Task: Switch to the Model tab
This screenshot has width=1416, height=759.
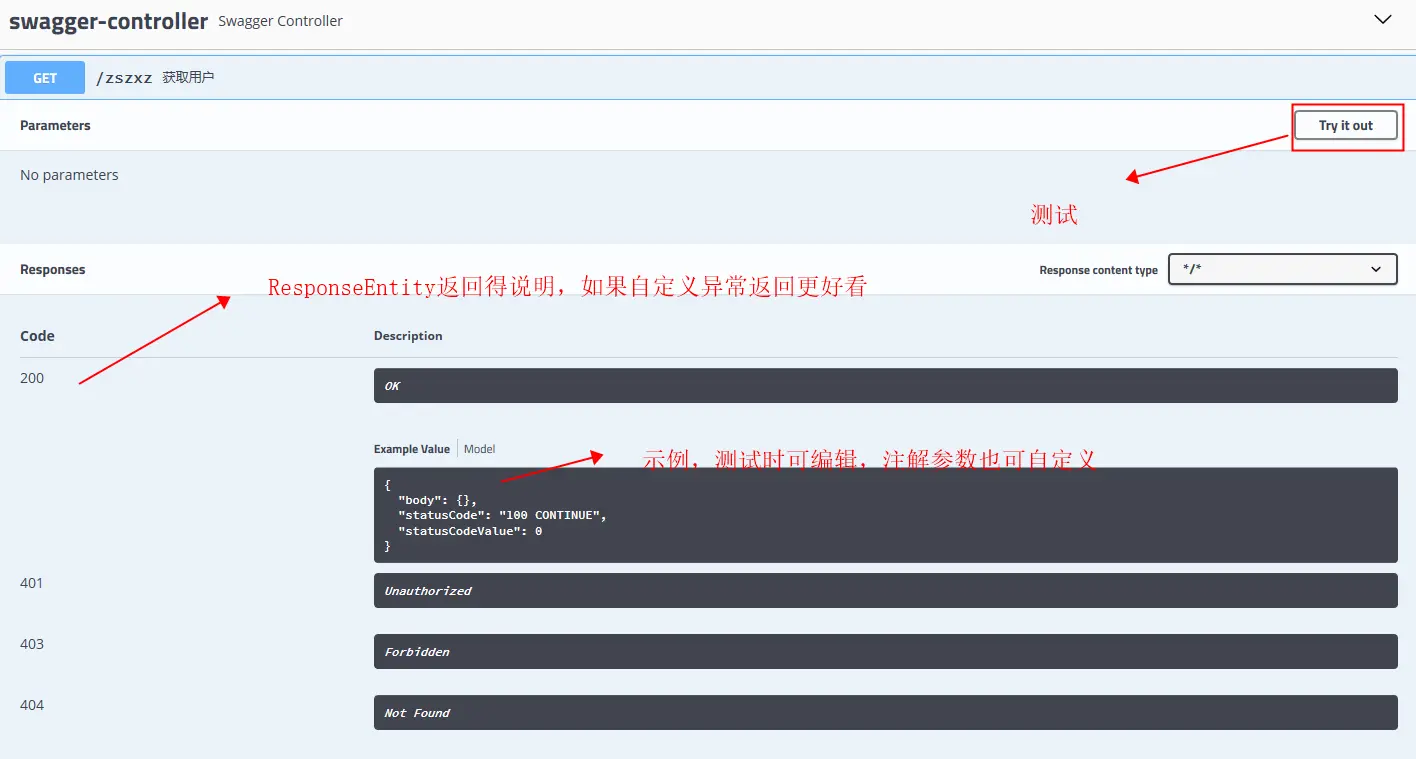Action: coord(479,449)
